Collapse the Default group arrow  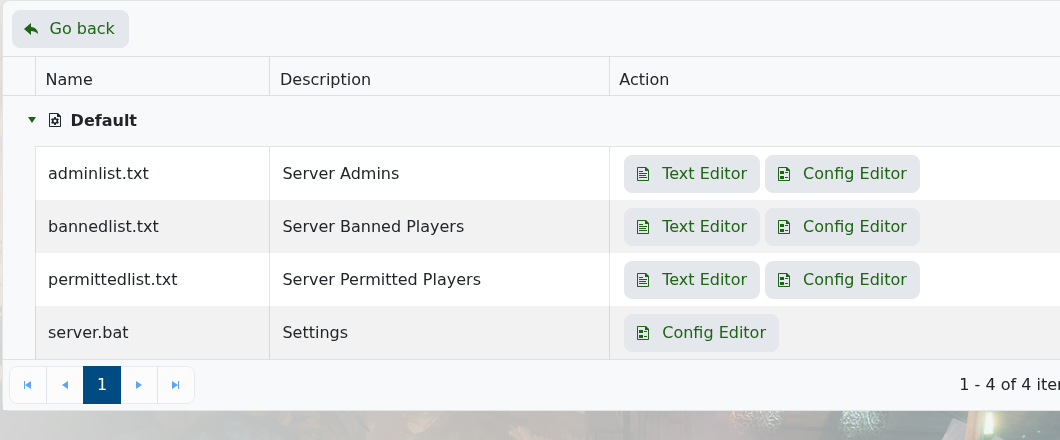(x=31, y=120)
